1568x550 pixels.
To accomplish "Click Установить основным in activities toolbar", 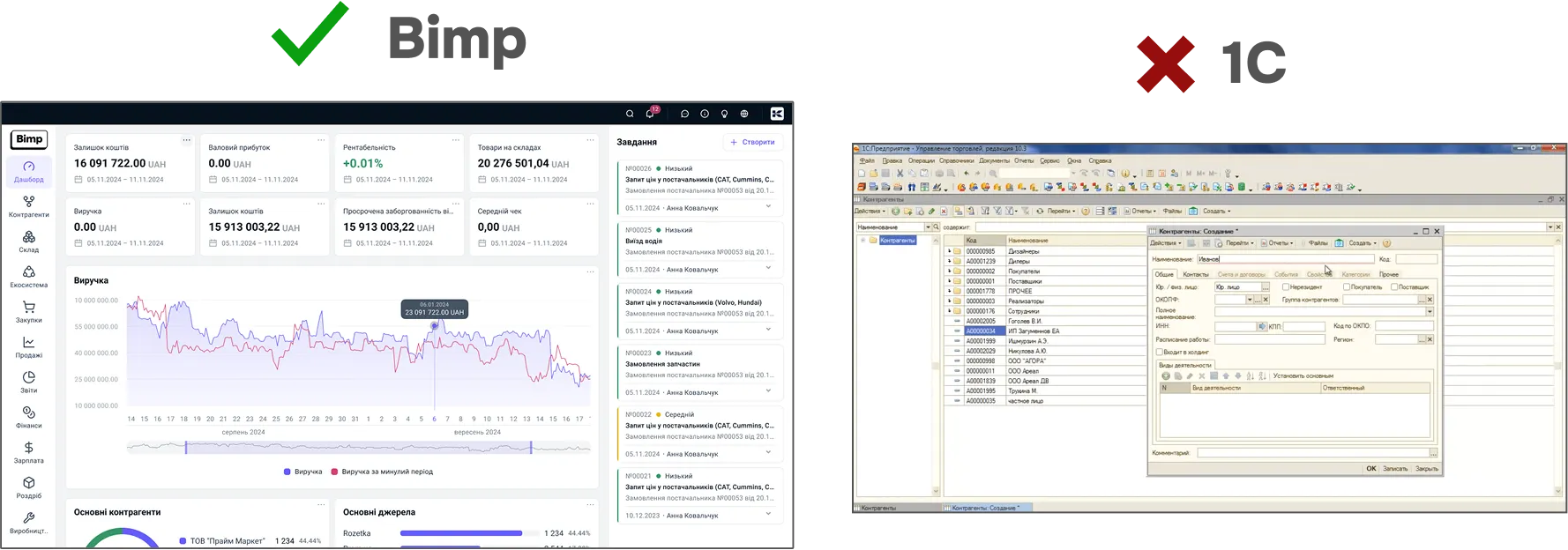I will (x=1303, y=375).
